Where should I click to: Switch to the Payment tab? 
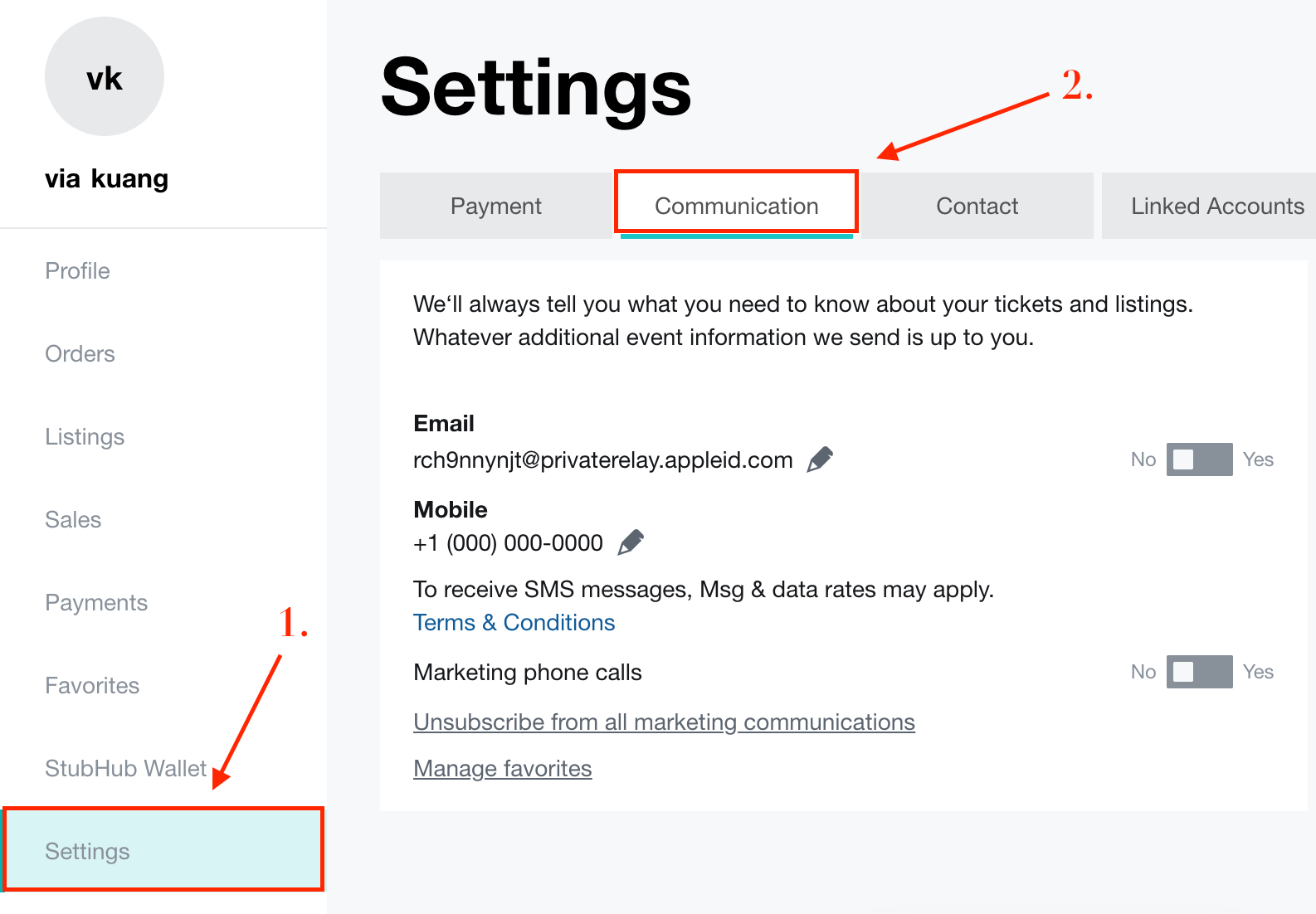coord(496,206)
